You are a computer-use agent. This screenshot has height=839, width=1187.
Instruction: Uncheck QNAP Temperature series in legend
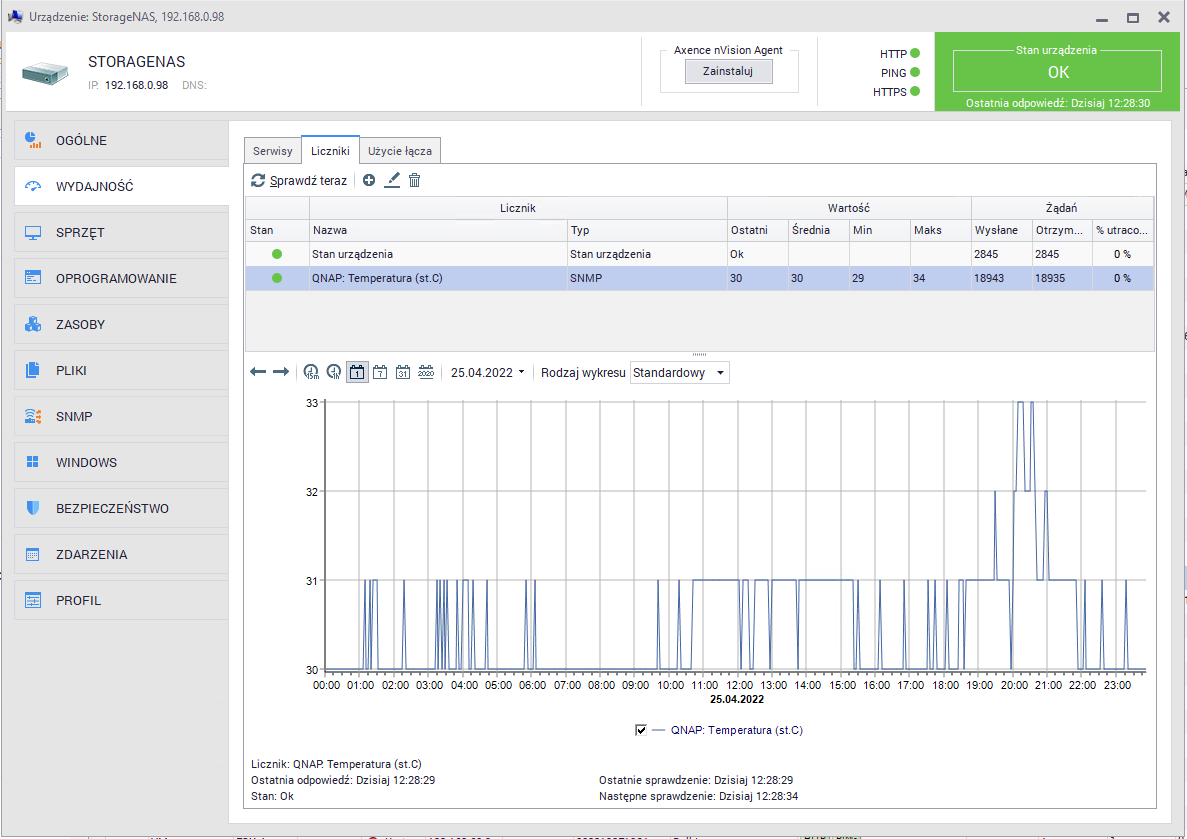coord(641,730)
